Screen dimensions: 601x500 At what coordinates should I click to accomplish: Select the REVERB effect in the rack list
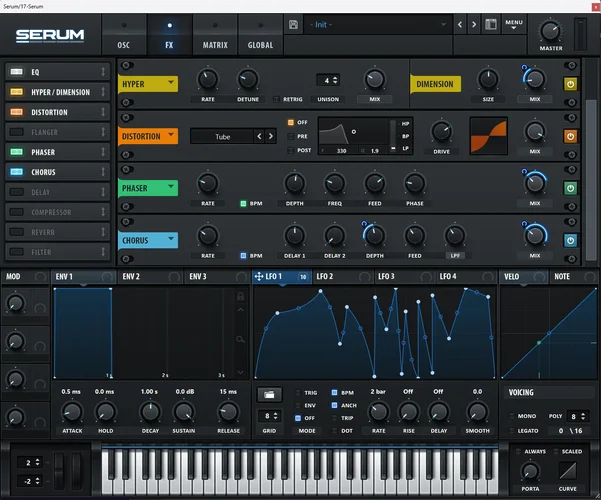coord(56,232)
